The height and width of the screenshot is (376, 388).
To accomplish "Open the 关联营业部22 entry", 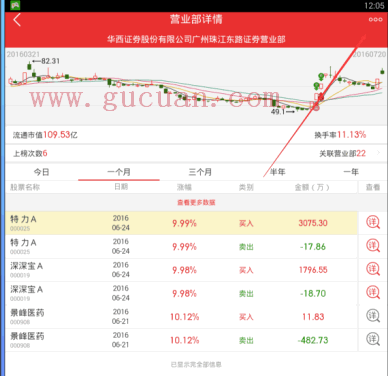I will tap(342, 153).
